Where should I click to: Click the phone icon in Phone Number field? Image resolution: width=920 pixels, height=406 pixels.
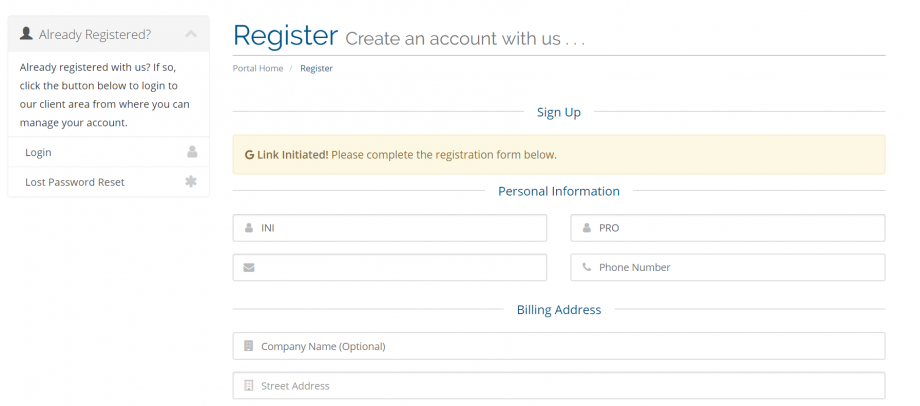(x=587, y=267)
